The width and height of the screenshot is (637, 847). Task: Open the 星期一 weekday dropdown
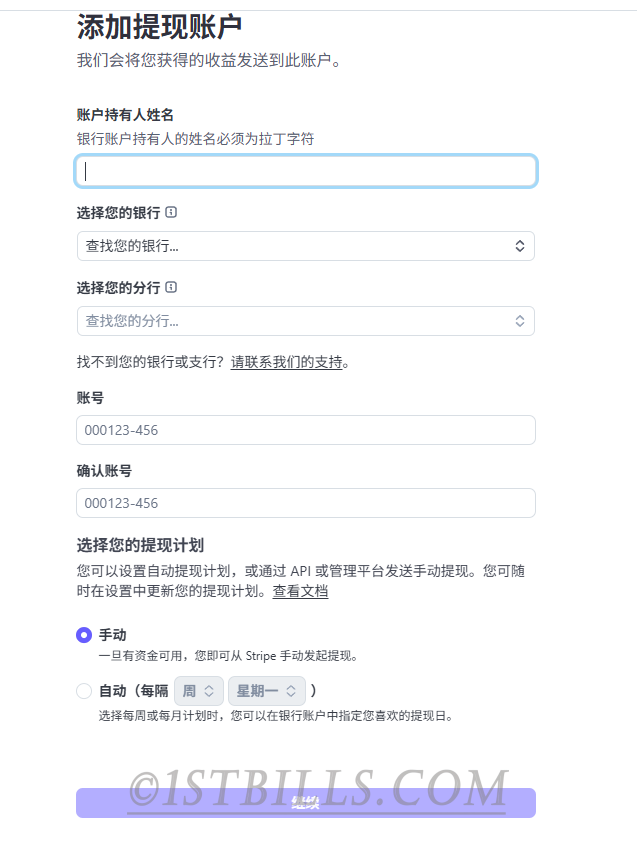(266, 691)
